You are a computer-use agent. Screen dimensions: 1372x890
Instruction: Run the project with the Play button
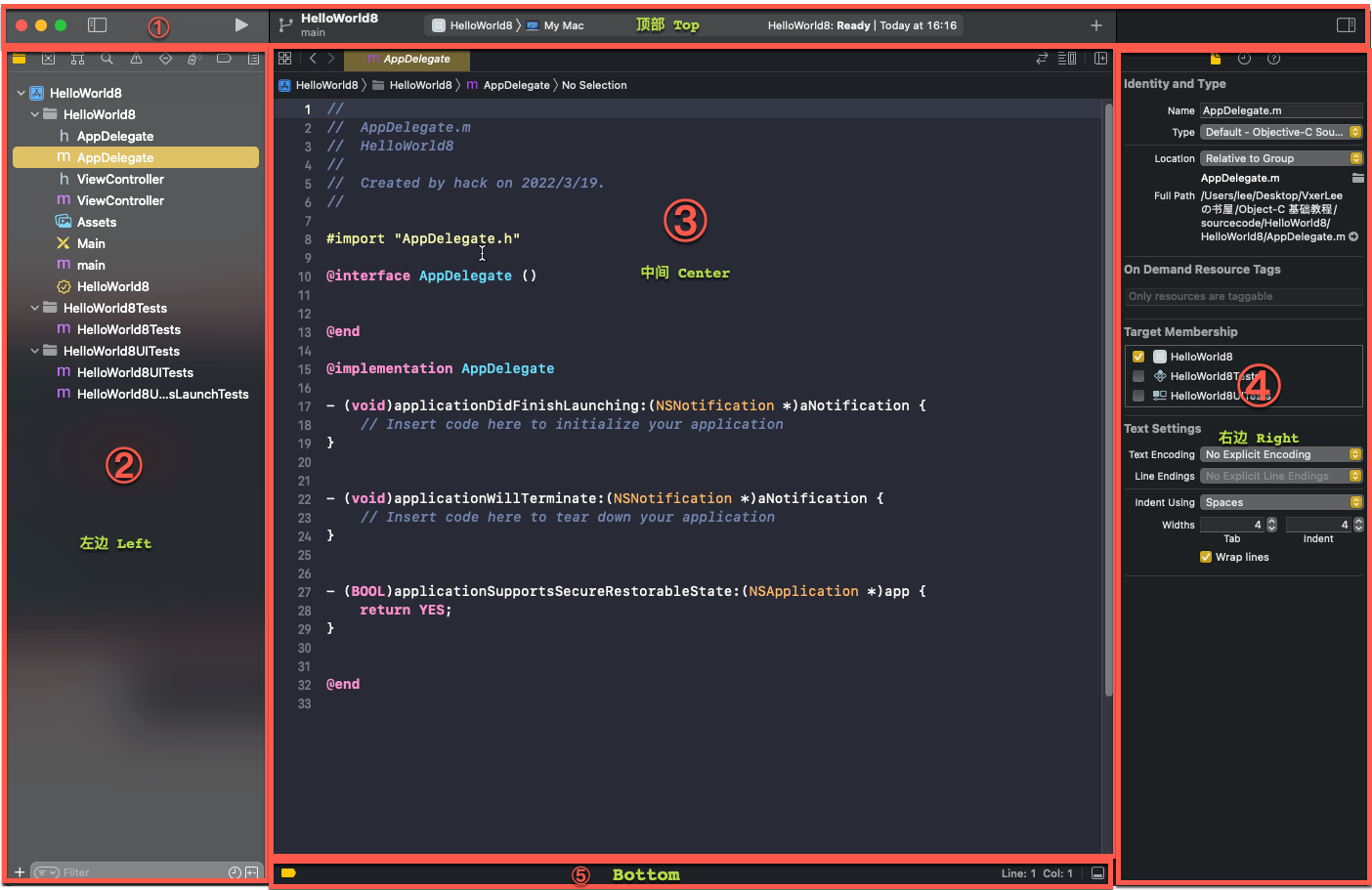pyautogui.click(x=241, y=25)
